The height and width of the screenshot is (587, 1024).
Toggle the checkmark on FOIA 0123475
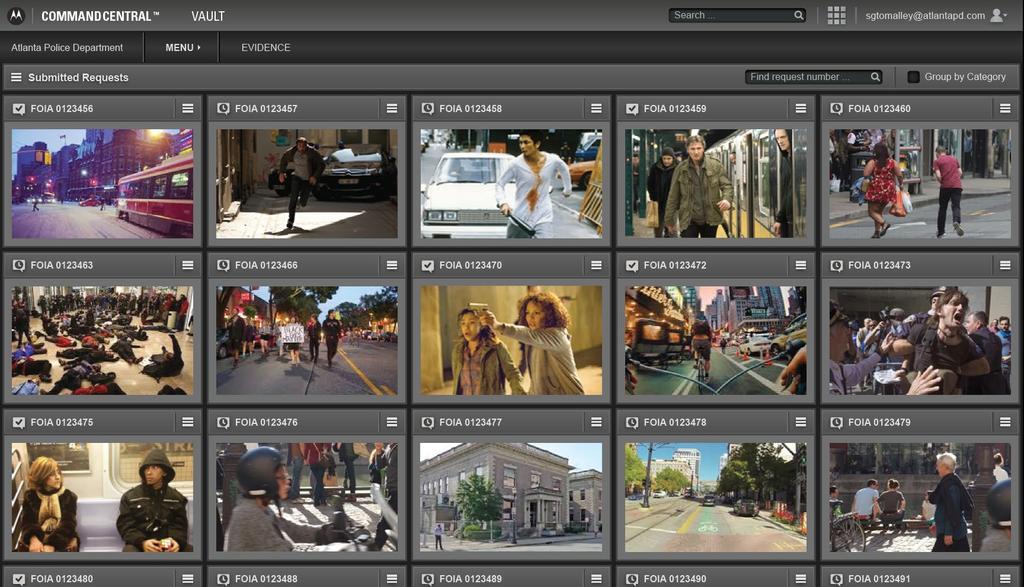coord(19,422)
